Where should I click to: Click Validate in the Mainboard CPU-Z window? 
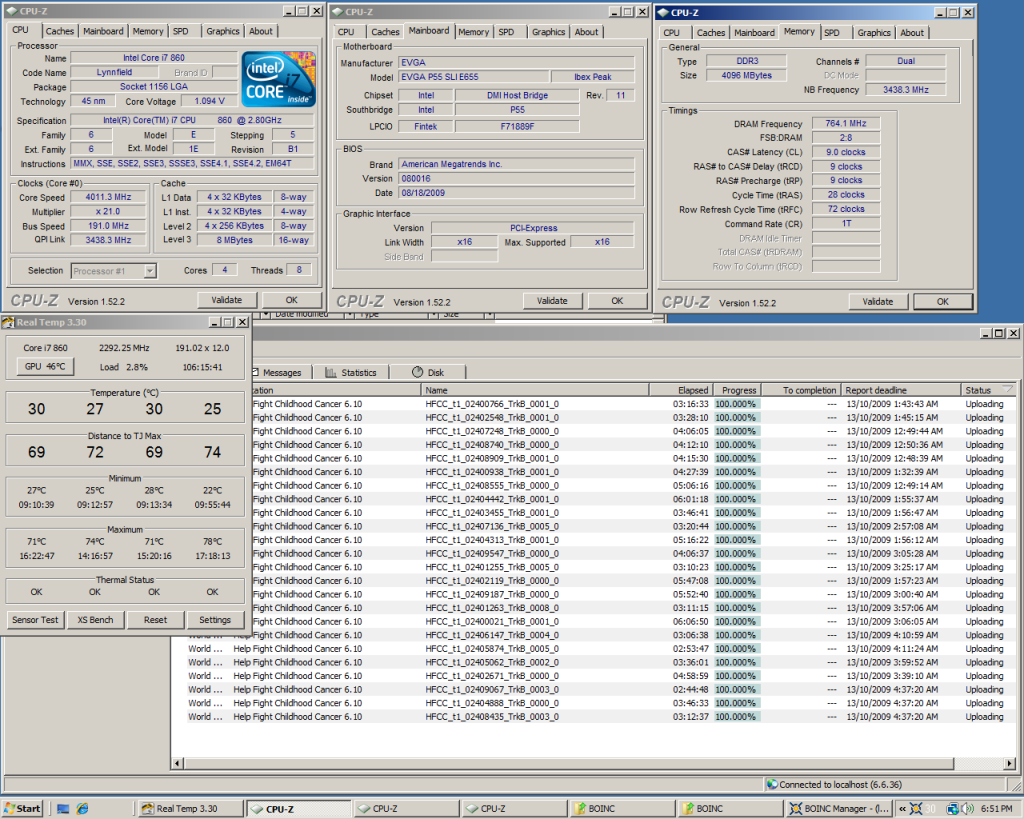(x=552, y=300)
